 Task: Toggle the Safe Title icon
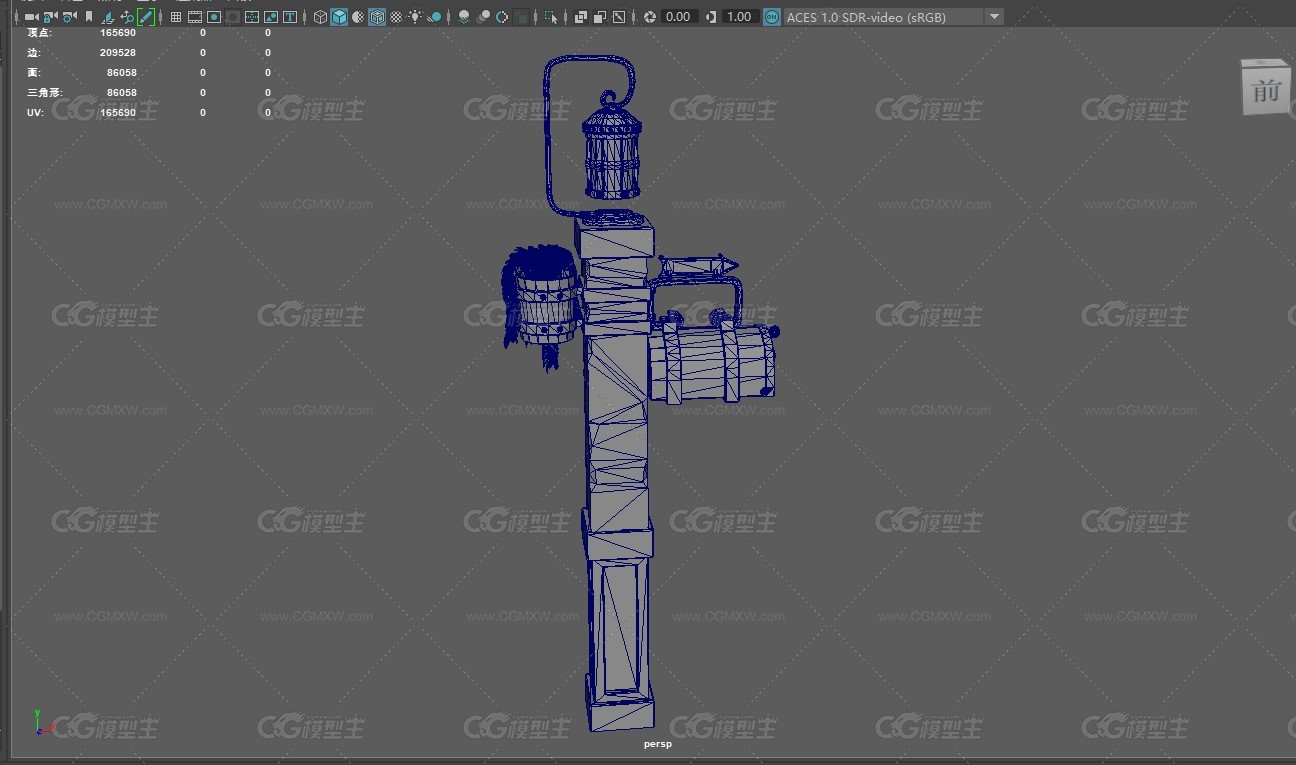pyautogui.click(x=290, y=17)
